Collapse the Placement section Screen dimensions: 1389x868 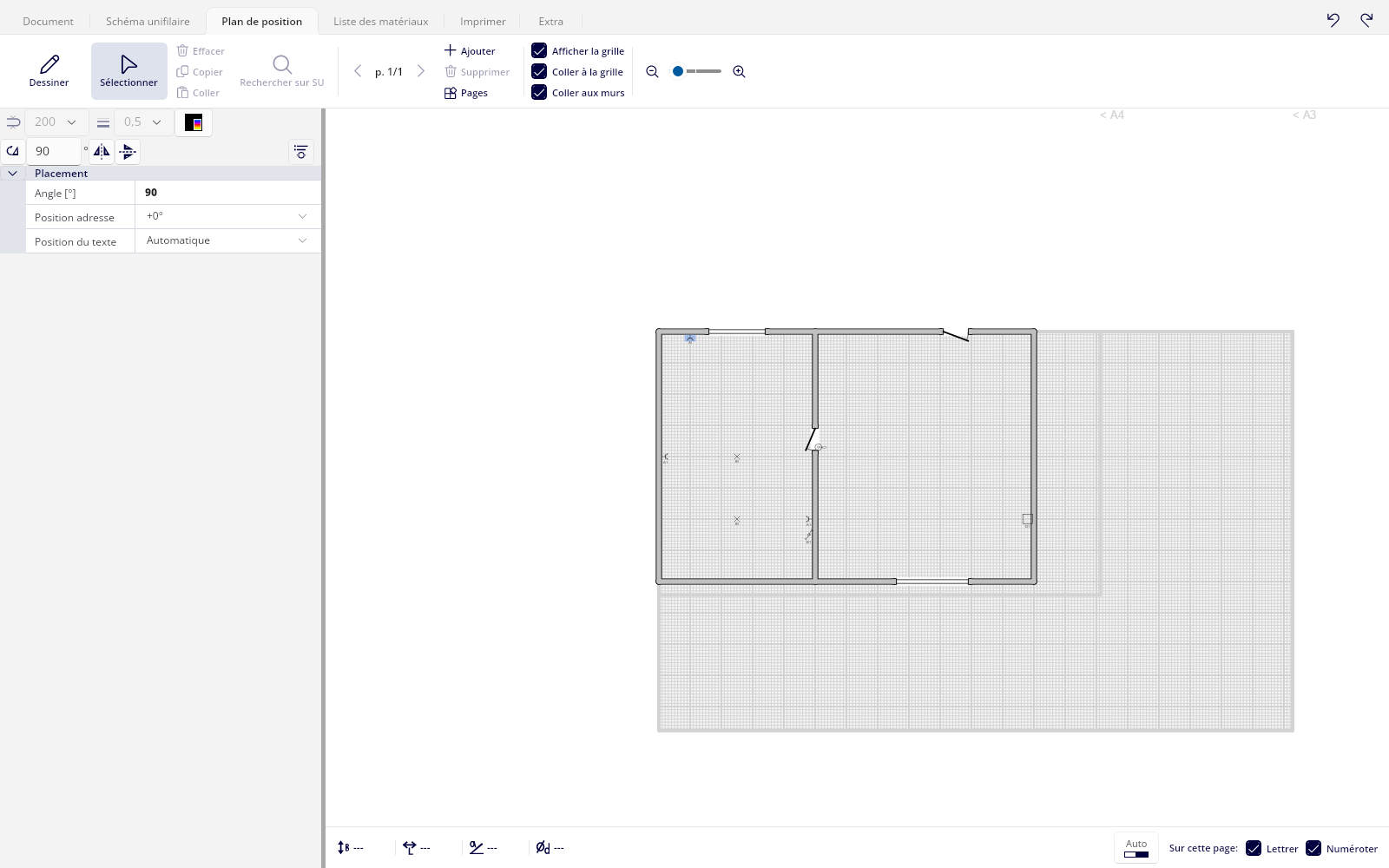coord(13,174)
